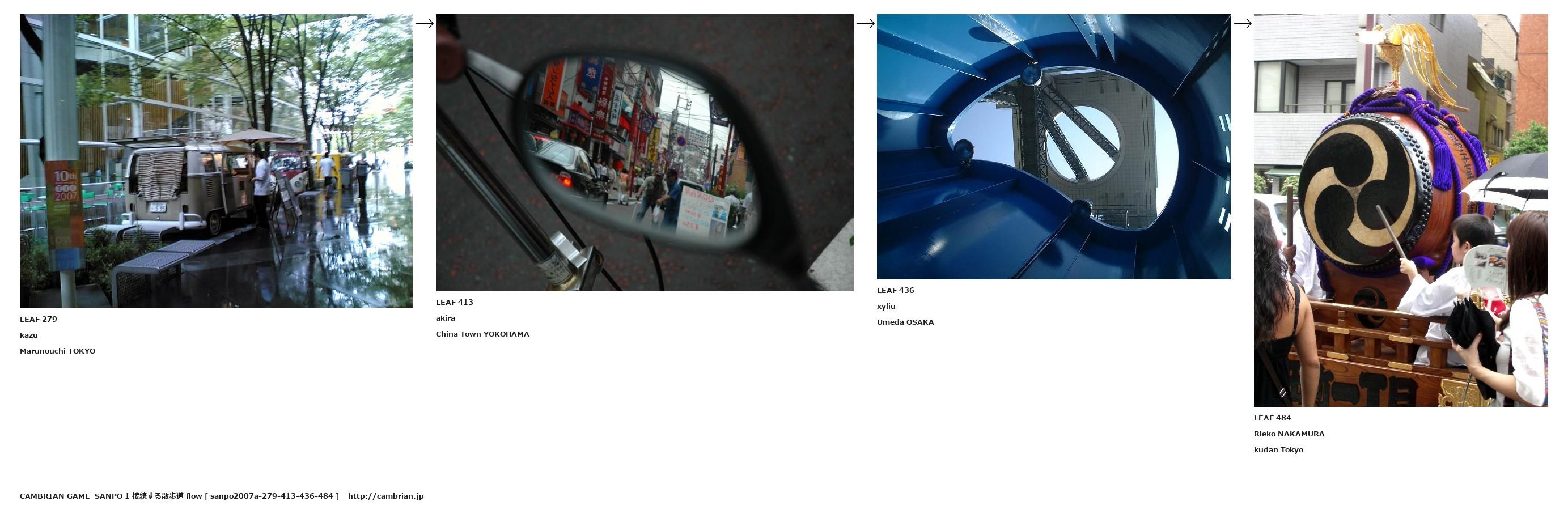
Task: Click the author name akira
Action: (445, 318)
